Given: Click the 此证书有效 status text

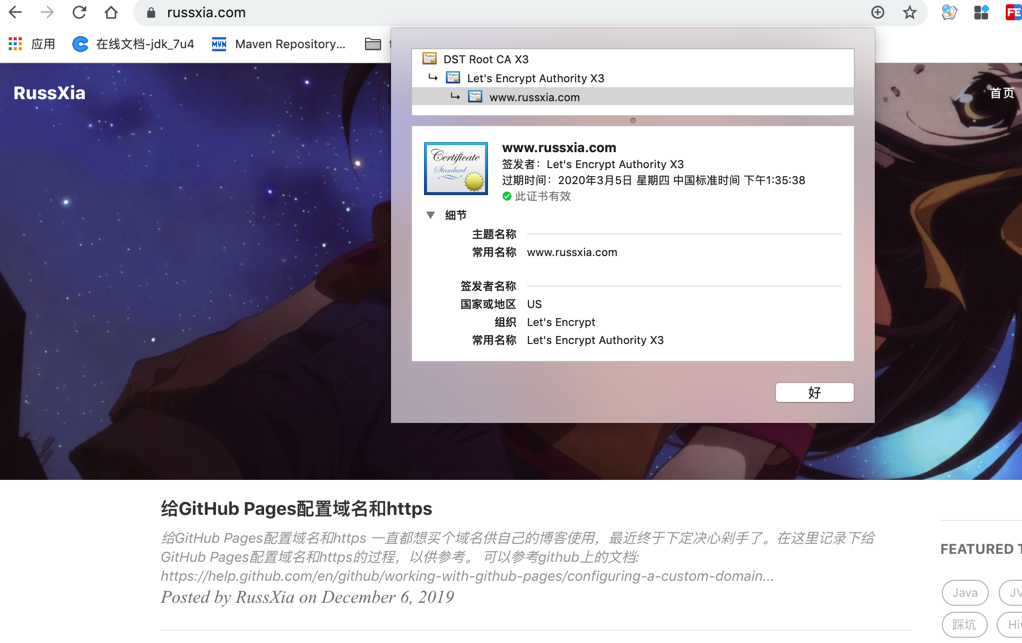Looking at the screenshot, I should 542,196.
